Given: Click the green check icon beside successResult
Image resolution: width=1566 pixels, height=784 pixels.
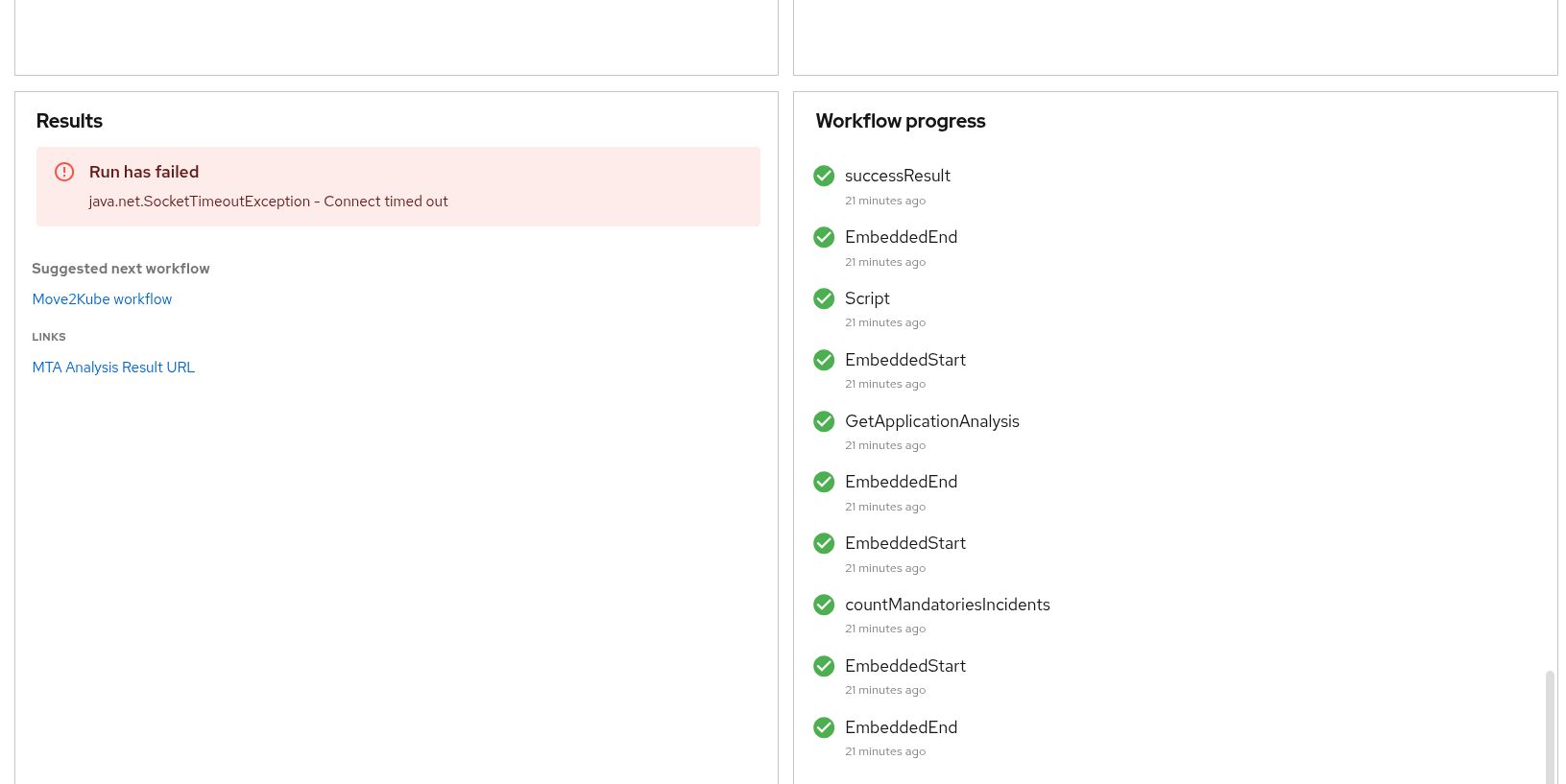Looking at the screenshot, I should [824, 176].
